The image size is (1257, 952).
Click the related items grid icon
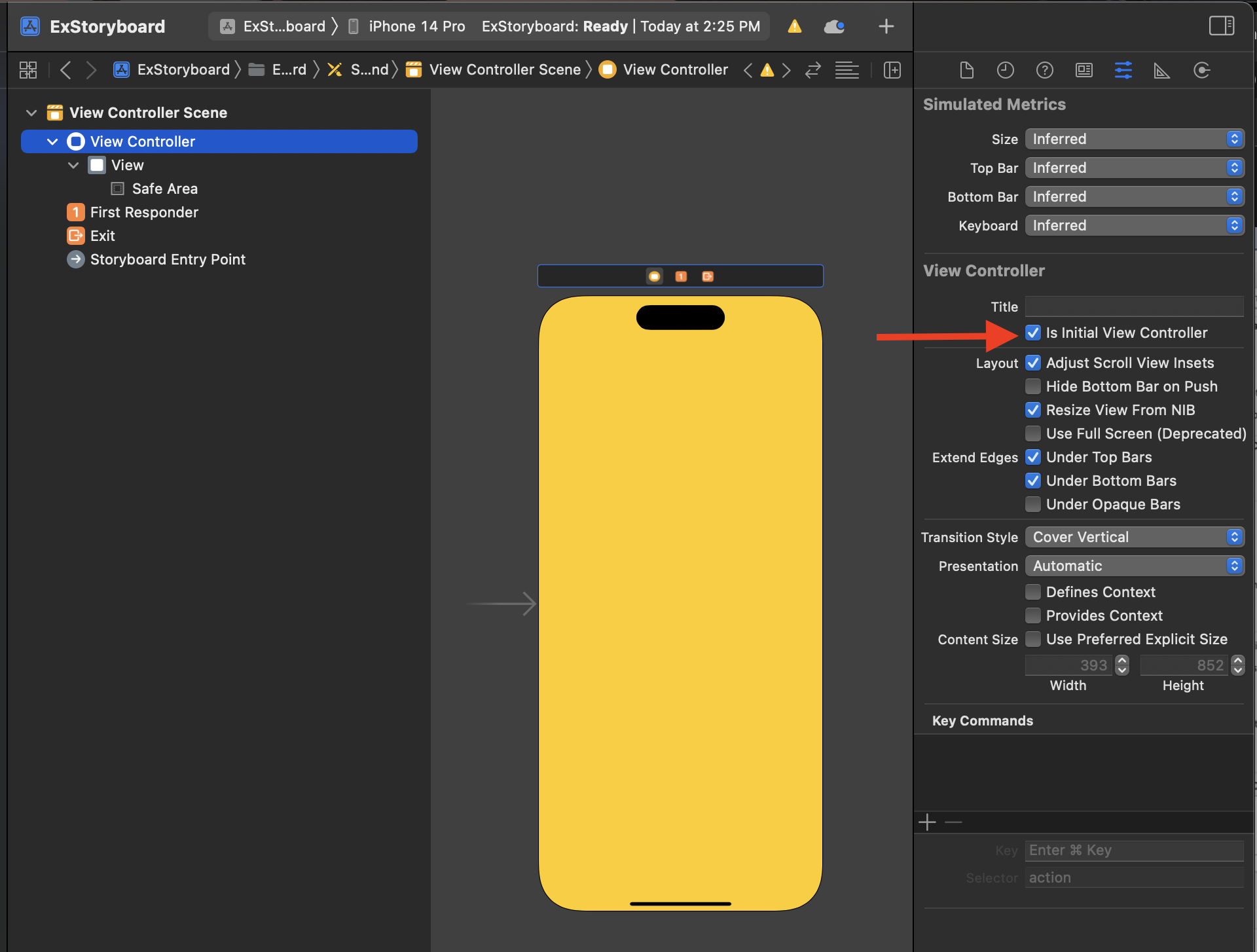tap(28, 70)
